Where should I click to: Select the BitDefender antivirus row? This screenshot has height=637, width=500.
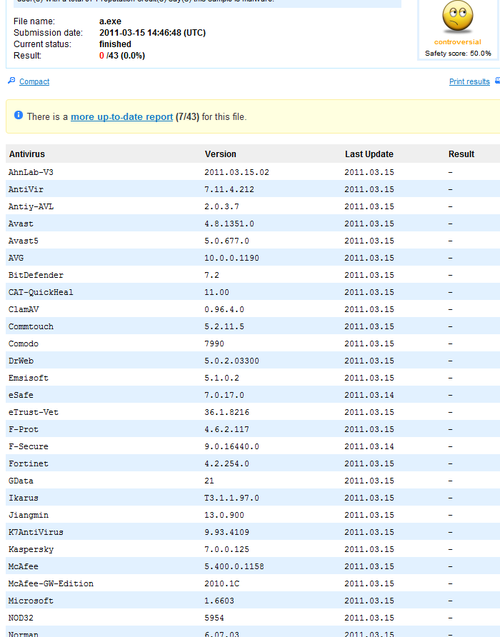click(253, 275)
